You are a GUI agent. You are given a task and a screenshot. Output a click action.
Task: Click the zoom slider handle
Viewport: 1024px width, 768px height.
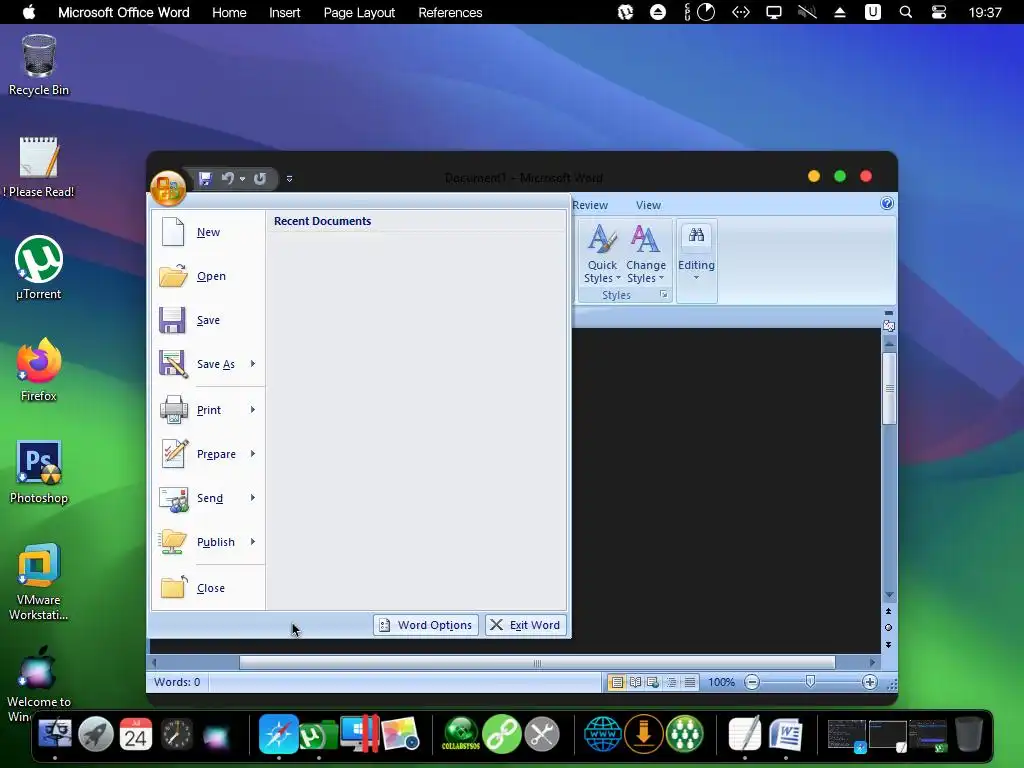[x=810, y=682]
